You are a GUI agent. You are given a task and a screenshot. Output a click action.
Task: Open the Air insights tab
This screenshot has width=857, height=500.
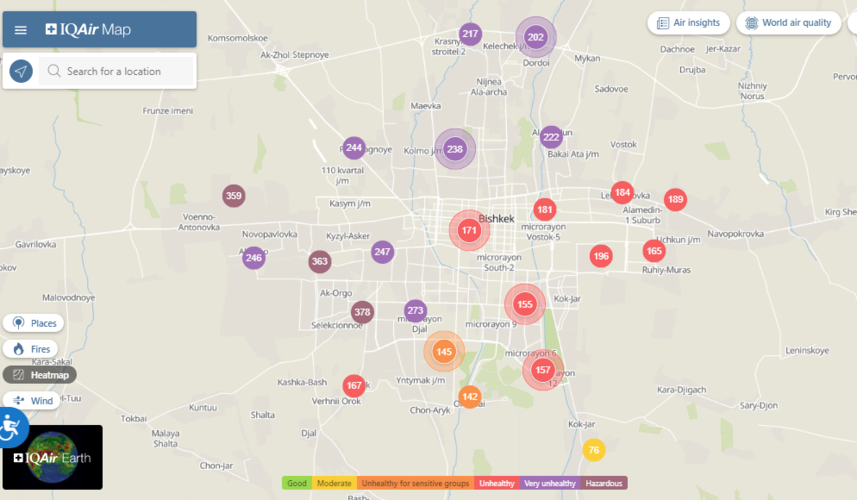(688, 23)
